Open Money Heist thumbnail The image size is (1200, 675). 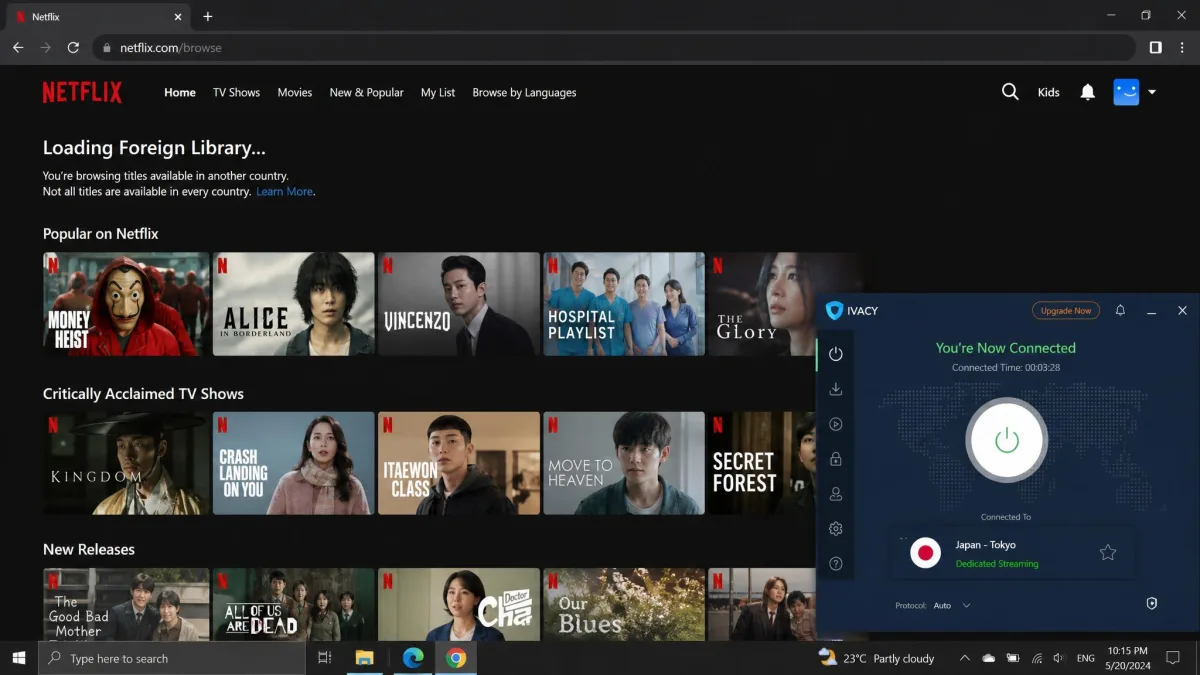[126, 304]
